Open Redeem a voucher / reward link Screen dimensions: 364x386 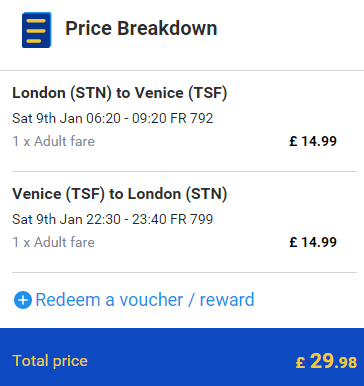click(145, 300)
